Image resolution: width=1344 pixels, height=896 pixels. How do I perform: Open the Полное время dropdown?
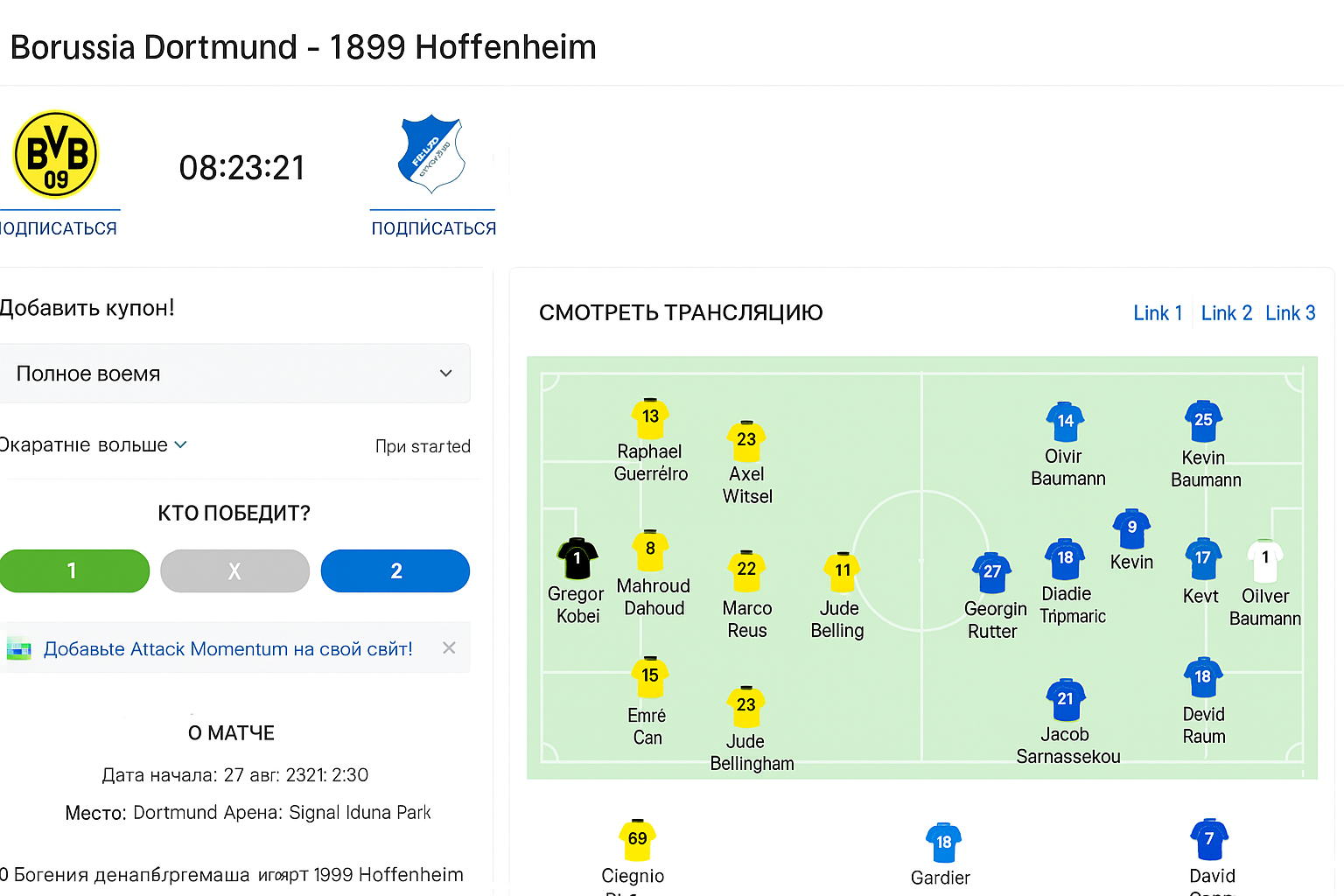(234, 374)
